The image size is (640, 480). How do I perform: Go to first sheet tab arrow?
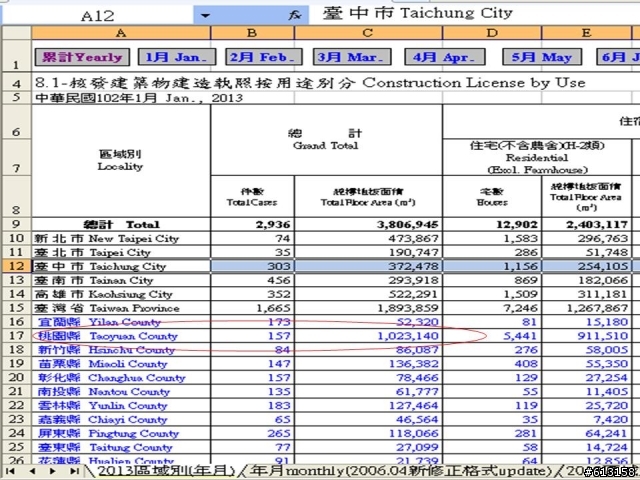(11, 471)
